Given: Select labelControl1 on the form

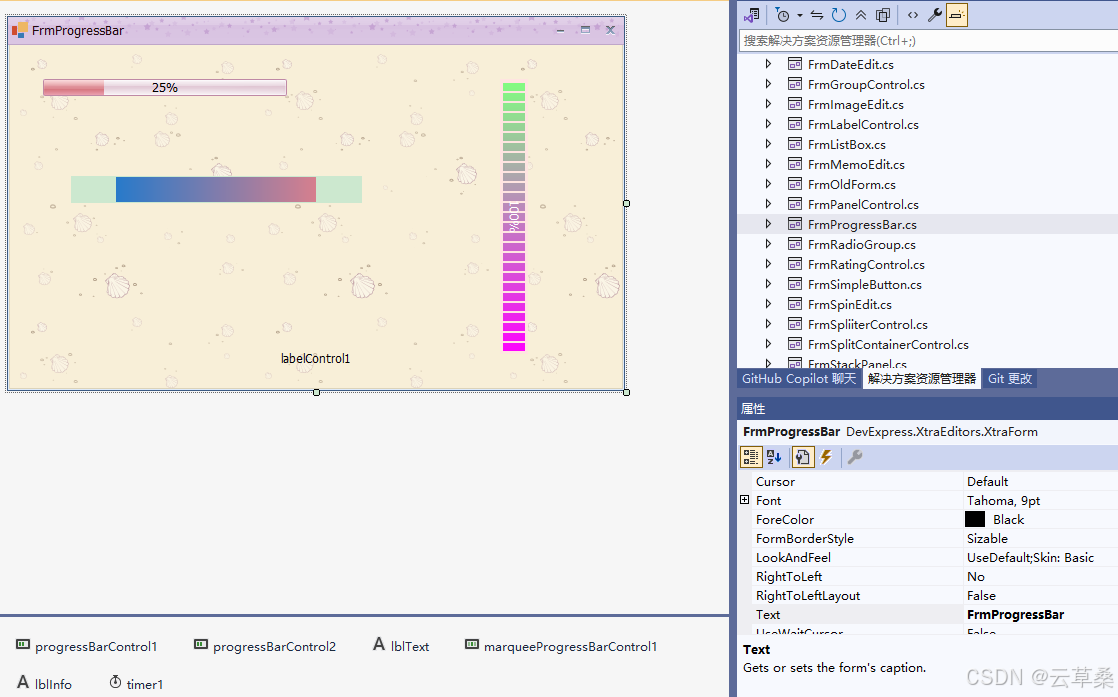Looking at the screenshot, I should (315, 358).
